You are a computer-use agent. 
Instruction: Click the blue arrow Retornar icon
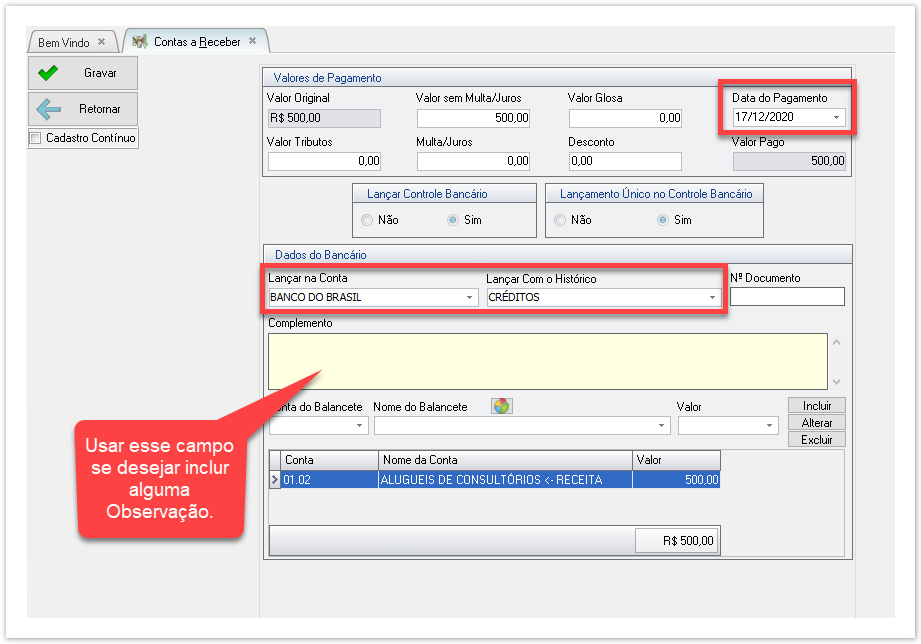pos(48,108)
